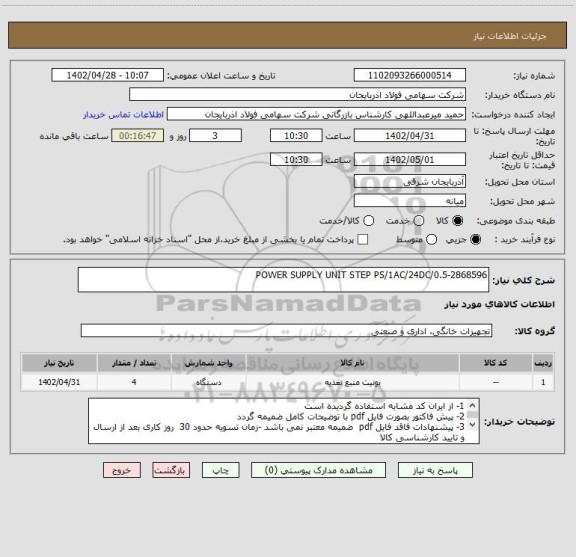Viewport: 576px width, 557px height.
Task: Click the کد کالا column header
Action: 496,363
